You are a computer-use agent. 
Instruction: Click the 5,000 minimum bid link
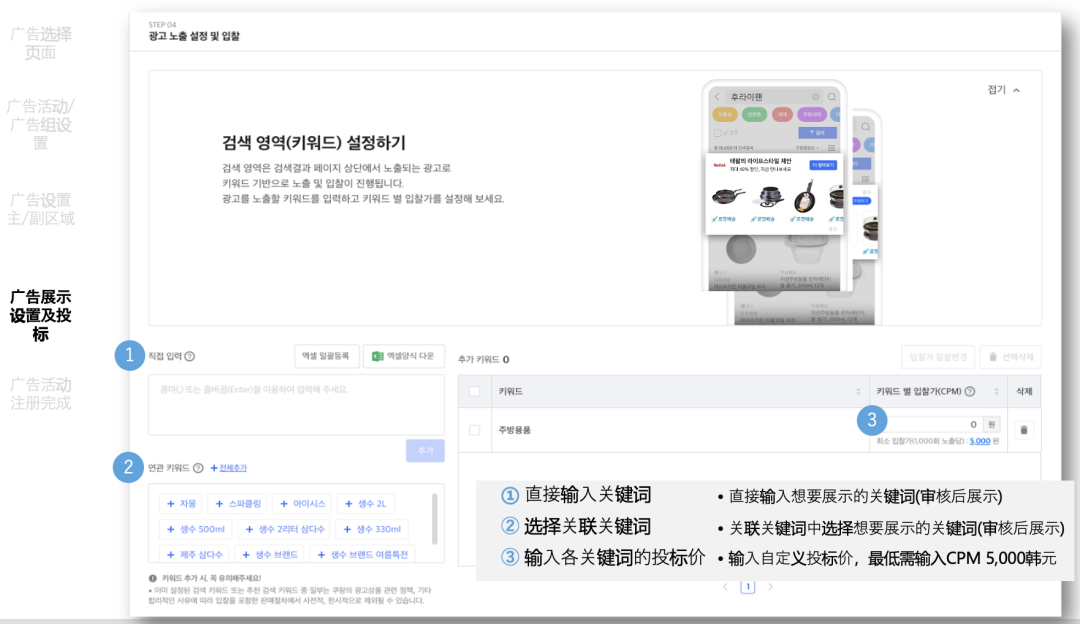pyautogui.click(x=979, y=441)
